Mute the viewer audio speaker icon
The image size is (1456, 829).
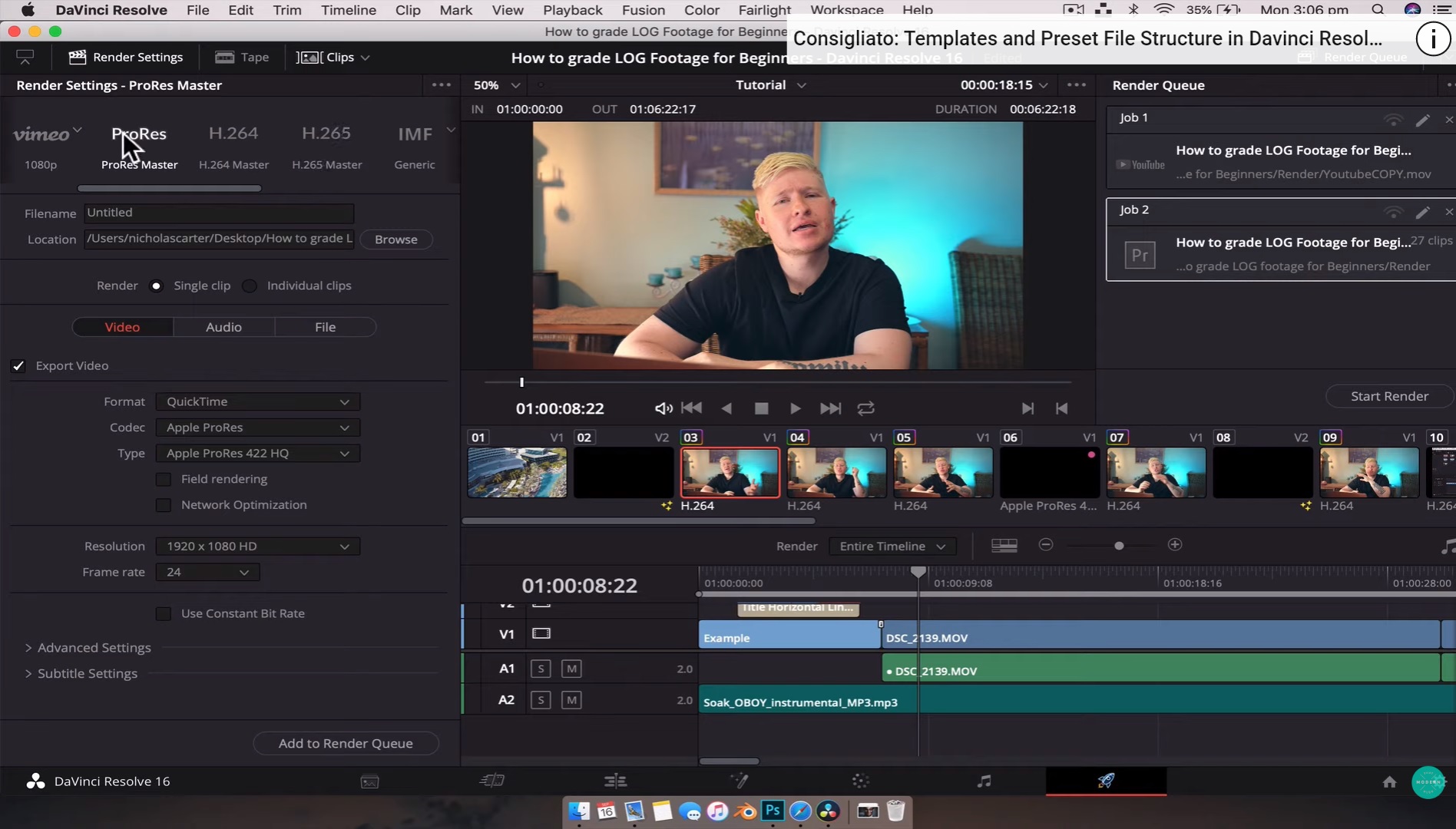point(663,408)
